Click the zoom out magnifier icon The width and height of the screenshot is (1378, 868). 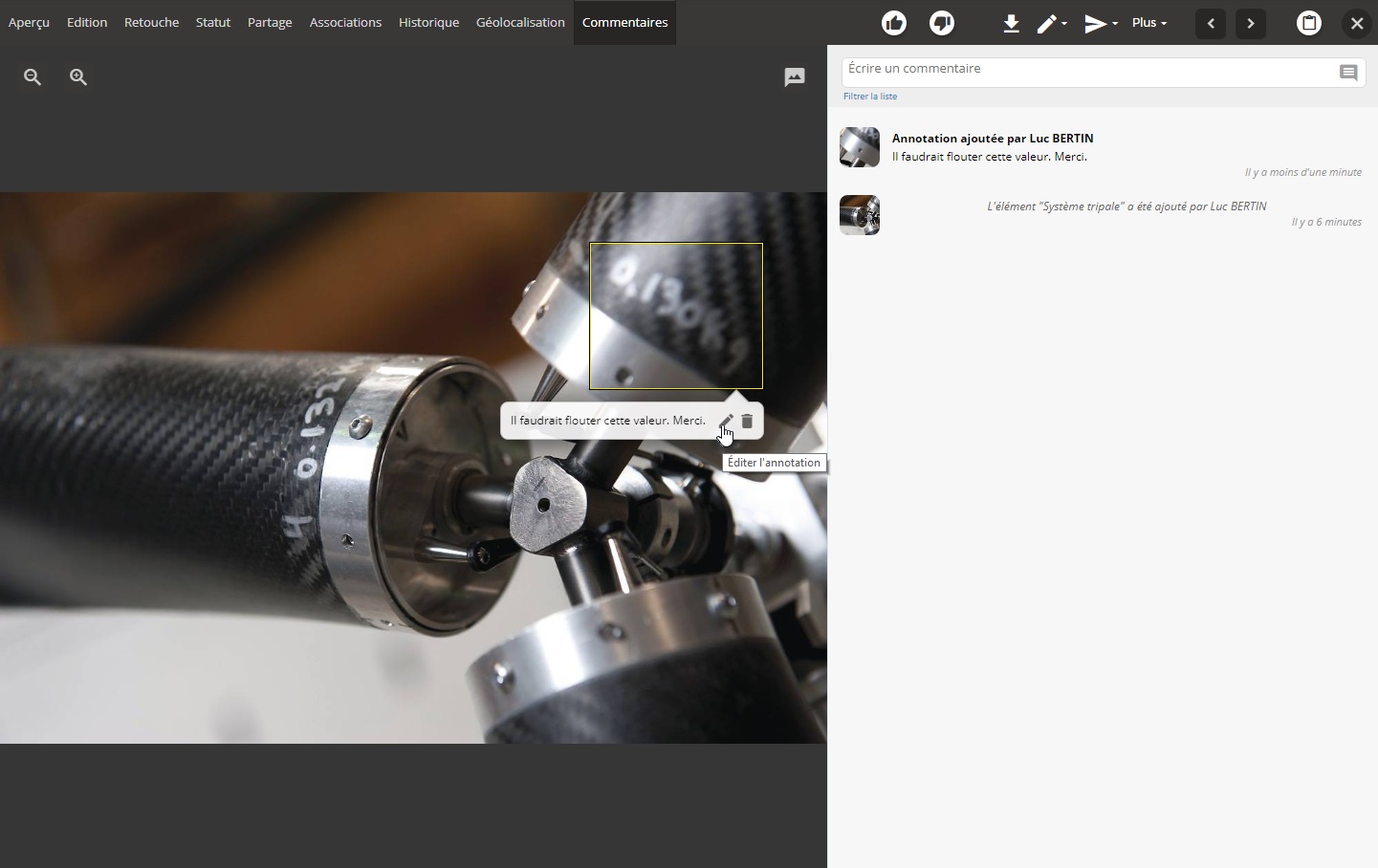point(33,77)
